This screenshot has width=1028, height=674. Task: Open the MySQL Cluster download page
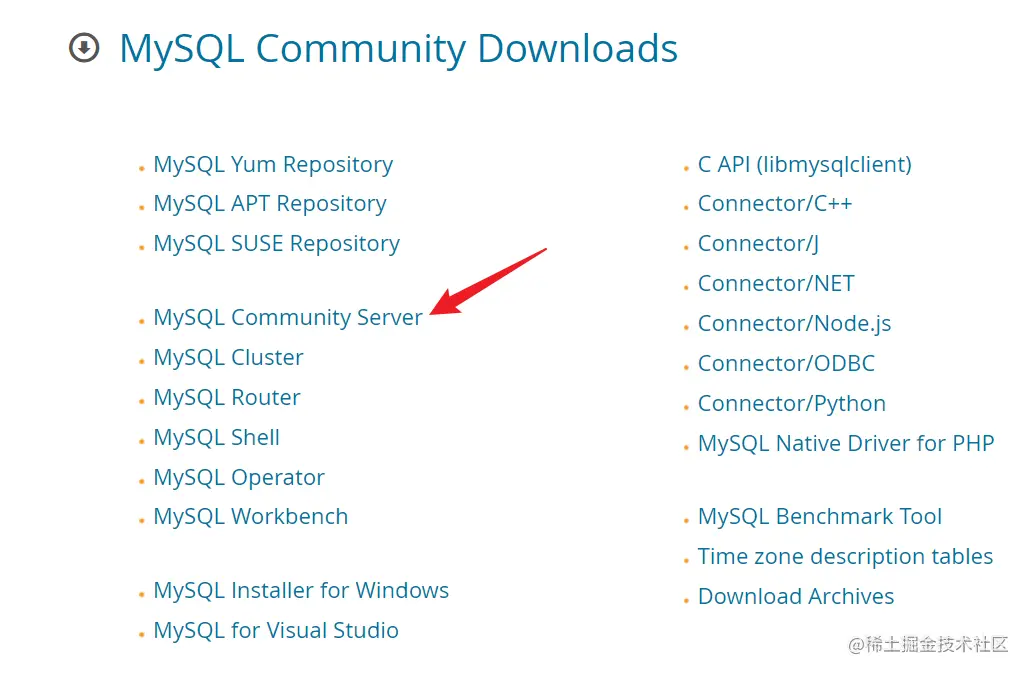[x=228, y=357]
